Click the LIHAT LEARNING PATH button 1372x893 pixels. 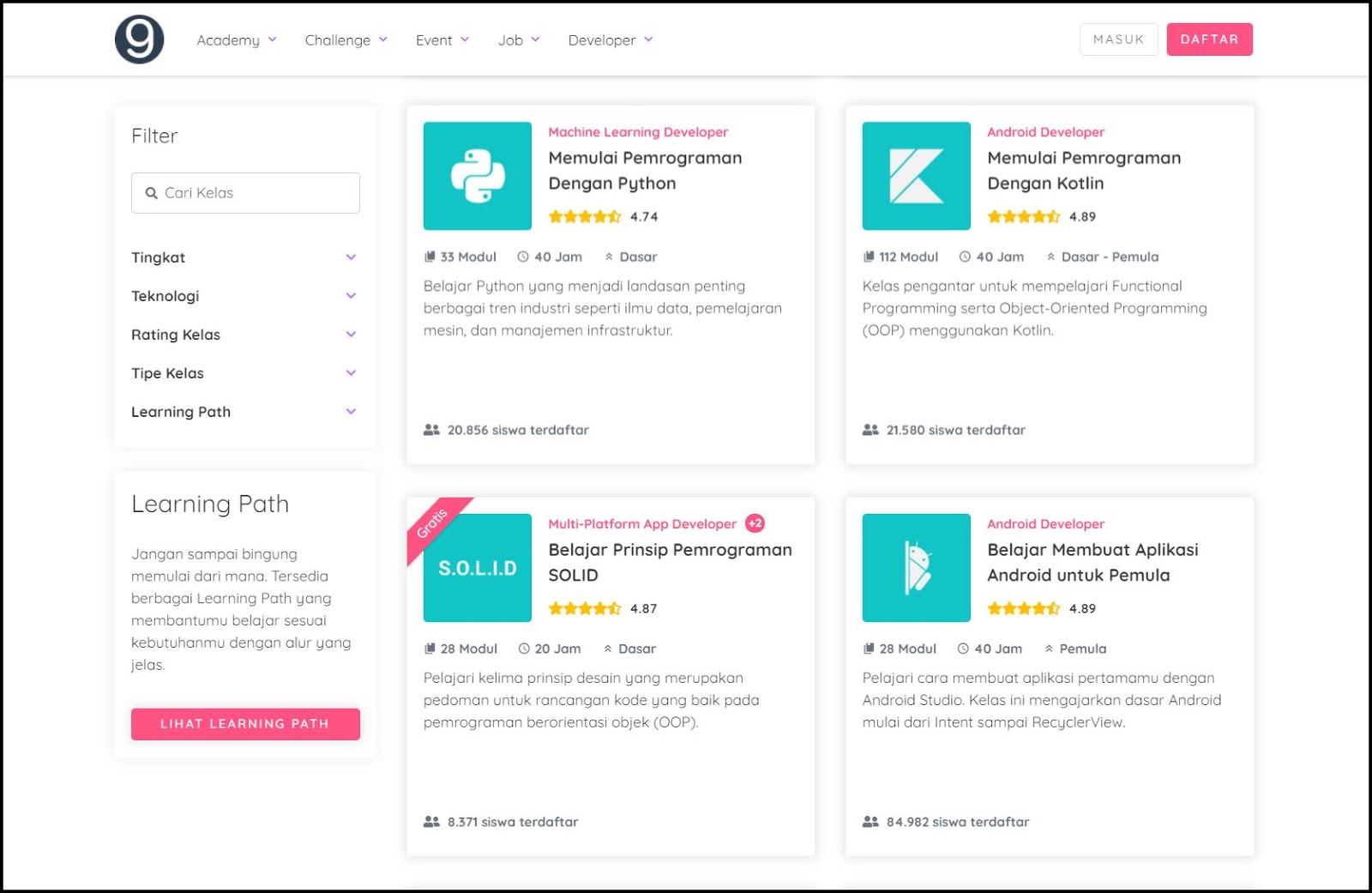click(x=245, y=723)
